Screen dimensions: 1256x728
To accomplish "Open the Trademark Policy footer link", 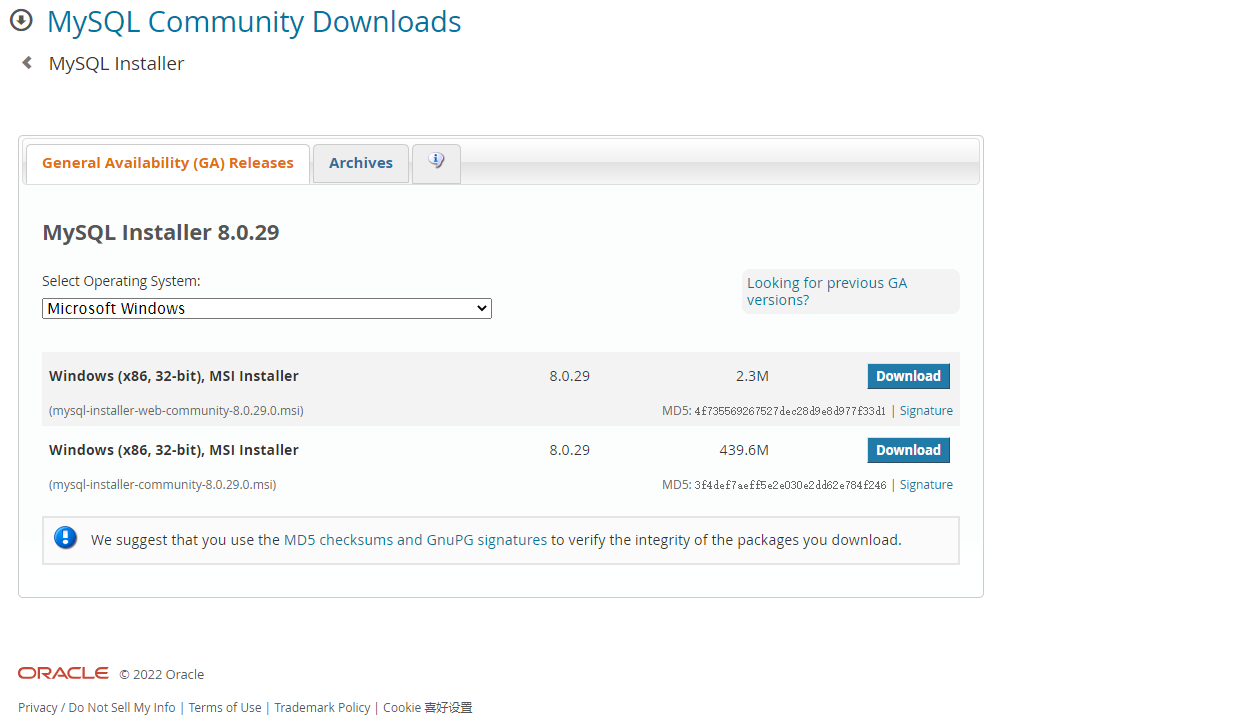I will pos(322,707).
